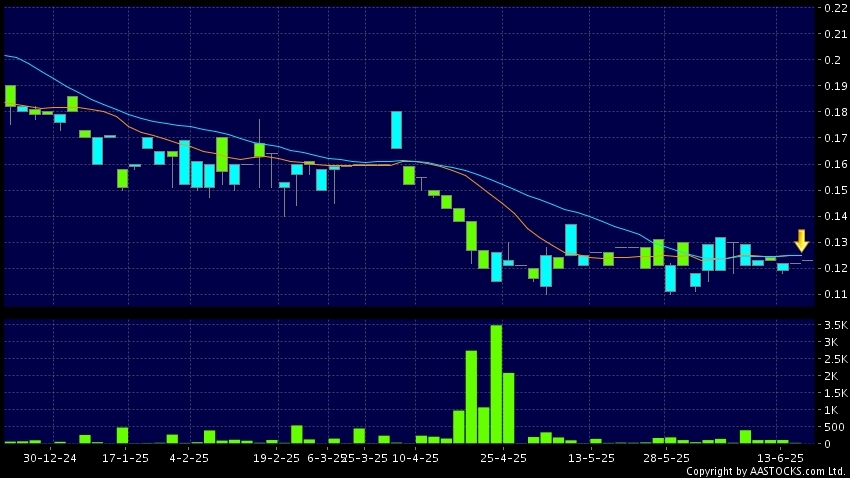Click the tallest volume bar reaching 3.5K
850x478 pixels.
point(496,384)
